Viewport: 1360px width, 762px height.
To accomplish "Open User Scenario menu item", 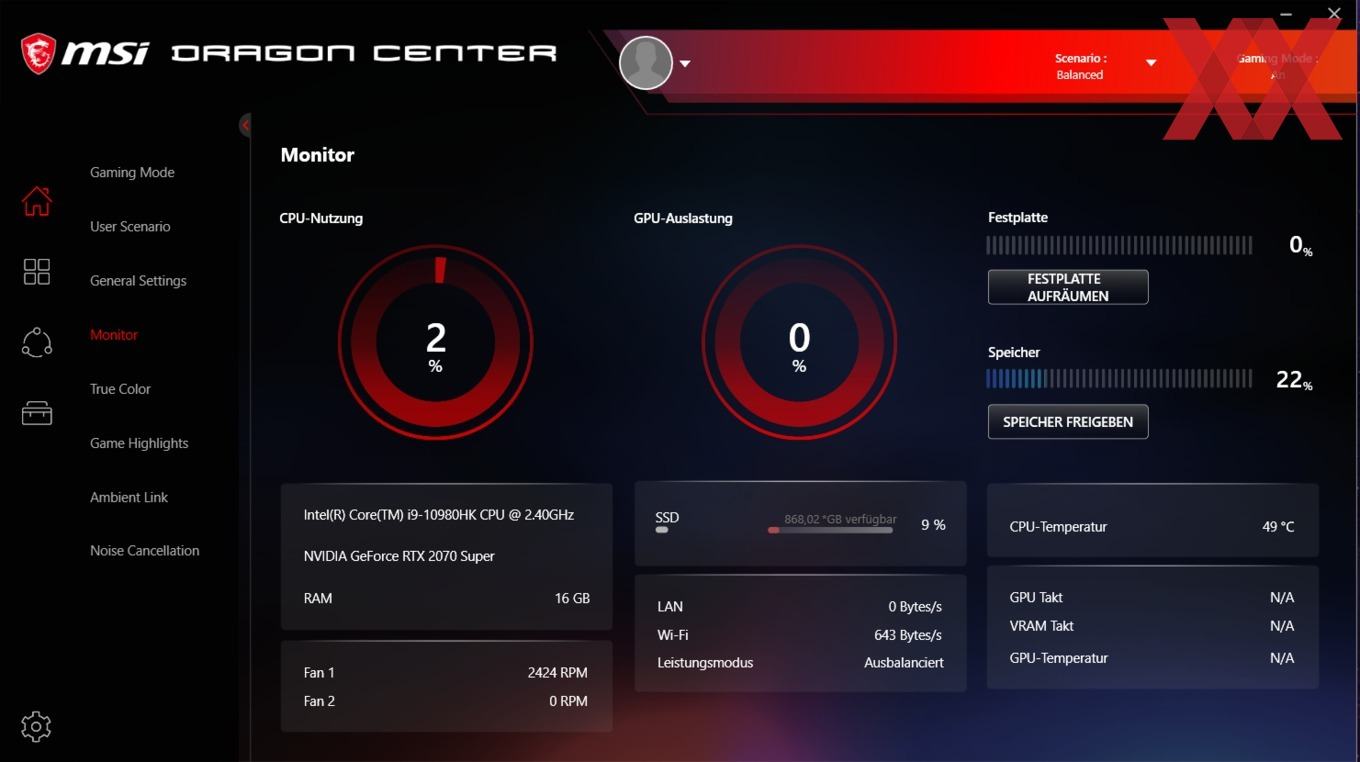I will [x=130, y=226].
